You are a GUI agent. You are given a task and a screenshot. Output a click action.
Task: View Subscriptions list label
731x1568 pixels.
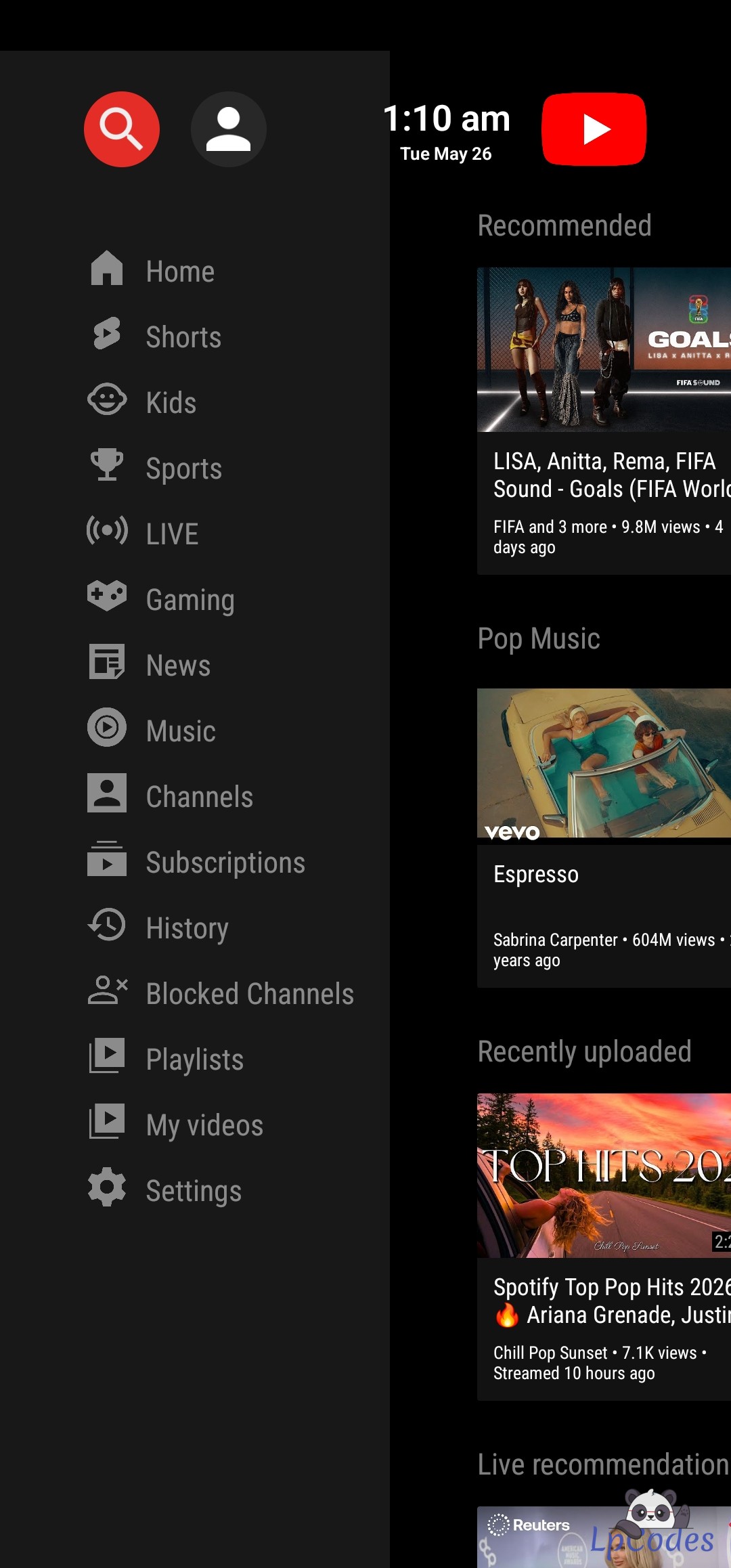coord(225,863)
